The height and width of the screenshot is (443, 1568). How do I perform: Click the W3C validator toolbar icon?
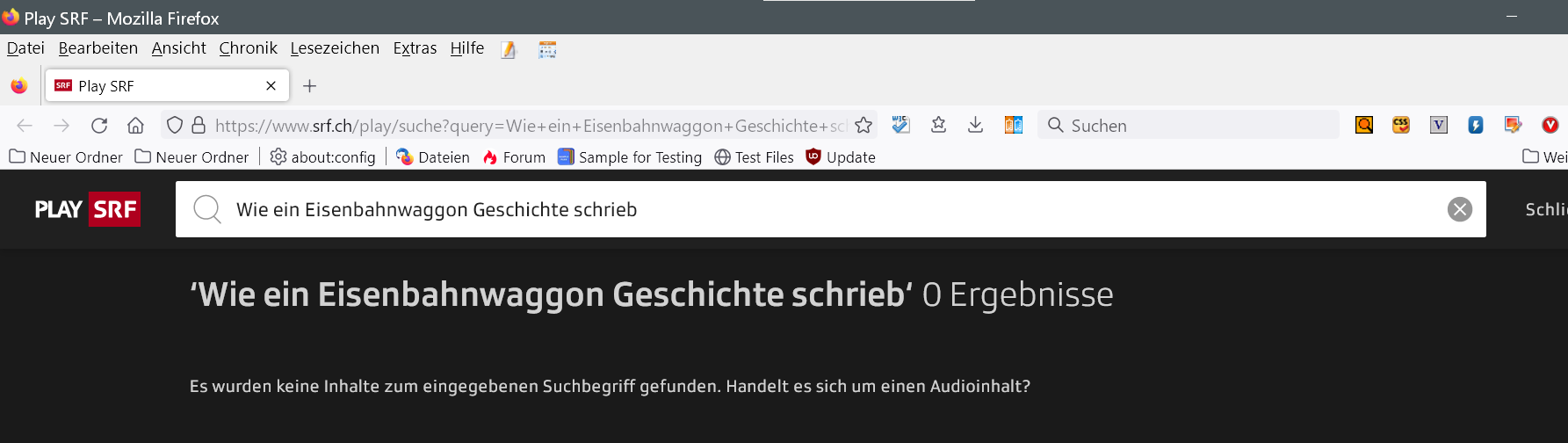click(900, 126)
